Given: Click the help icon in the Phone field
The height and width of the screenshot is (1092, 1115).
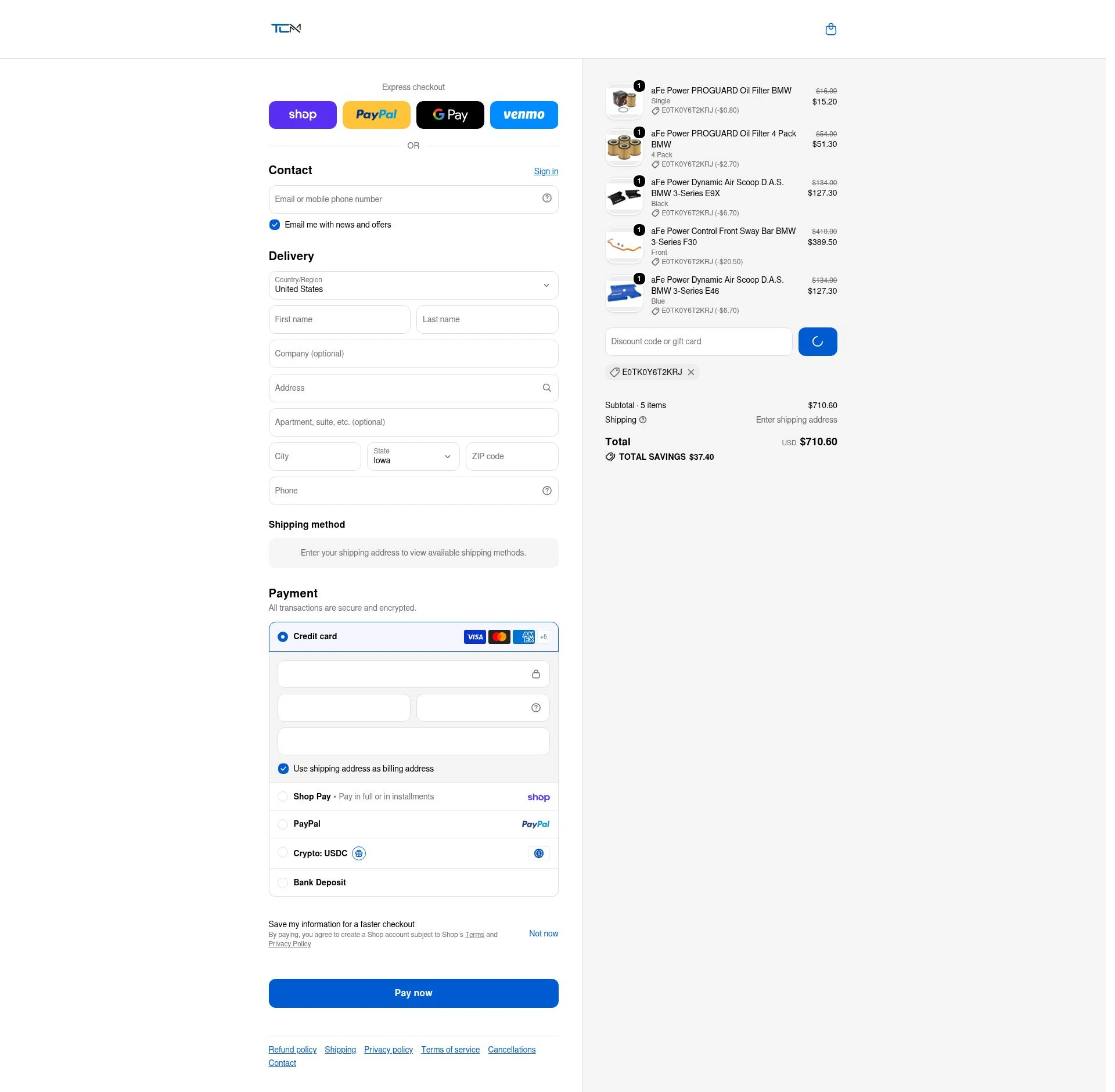Looking at the screenshot, I should pos(547,491).
